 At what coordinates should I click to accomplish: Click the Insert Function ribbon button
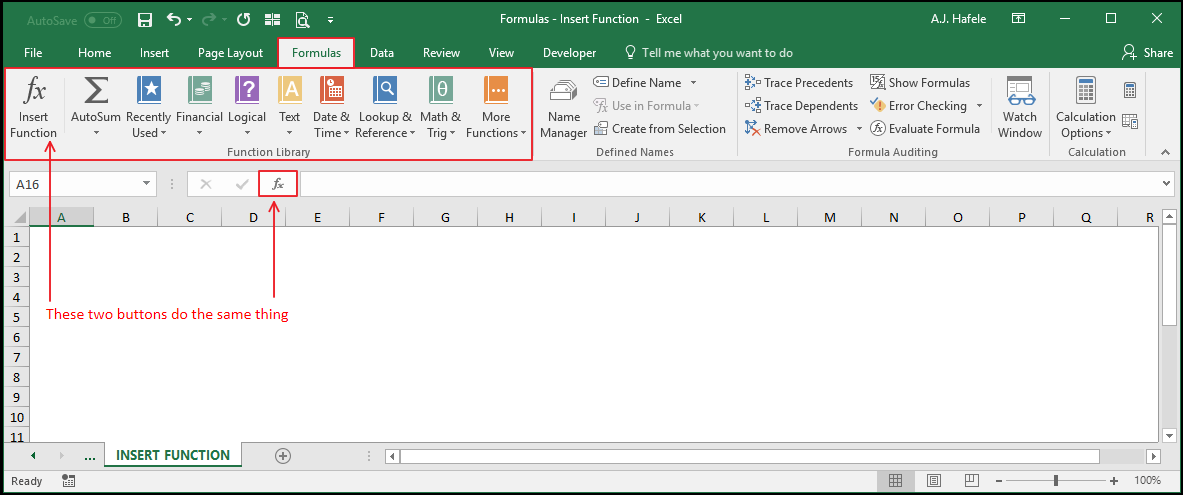coord(34,108)
